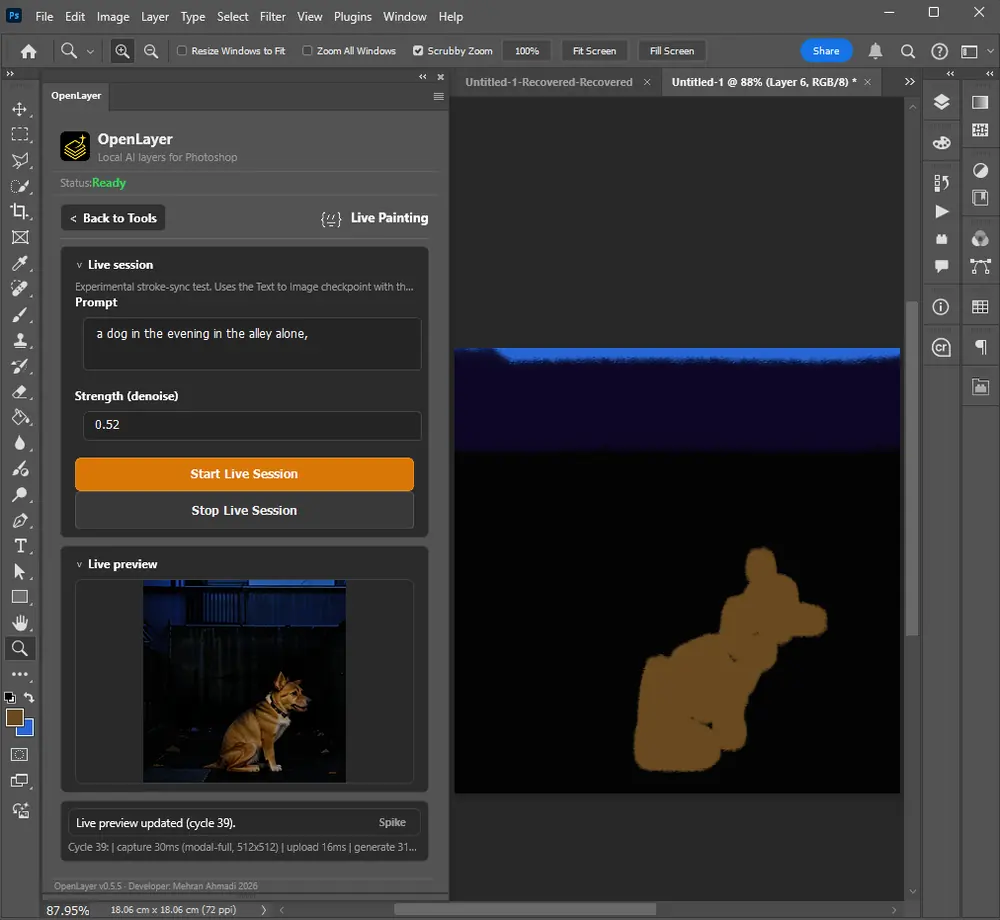Viewport: 1000px width, 920px height.
Task: Enable Resize Windows to Fit
Action: [182, 50]
